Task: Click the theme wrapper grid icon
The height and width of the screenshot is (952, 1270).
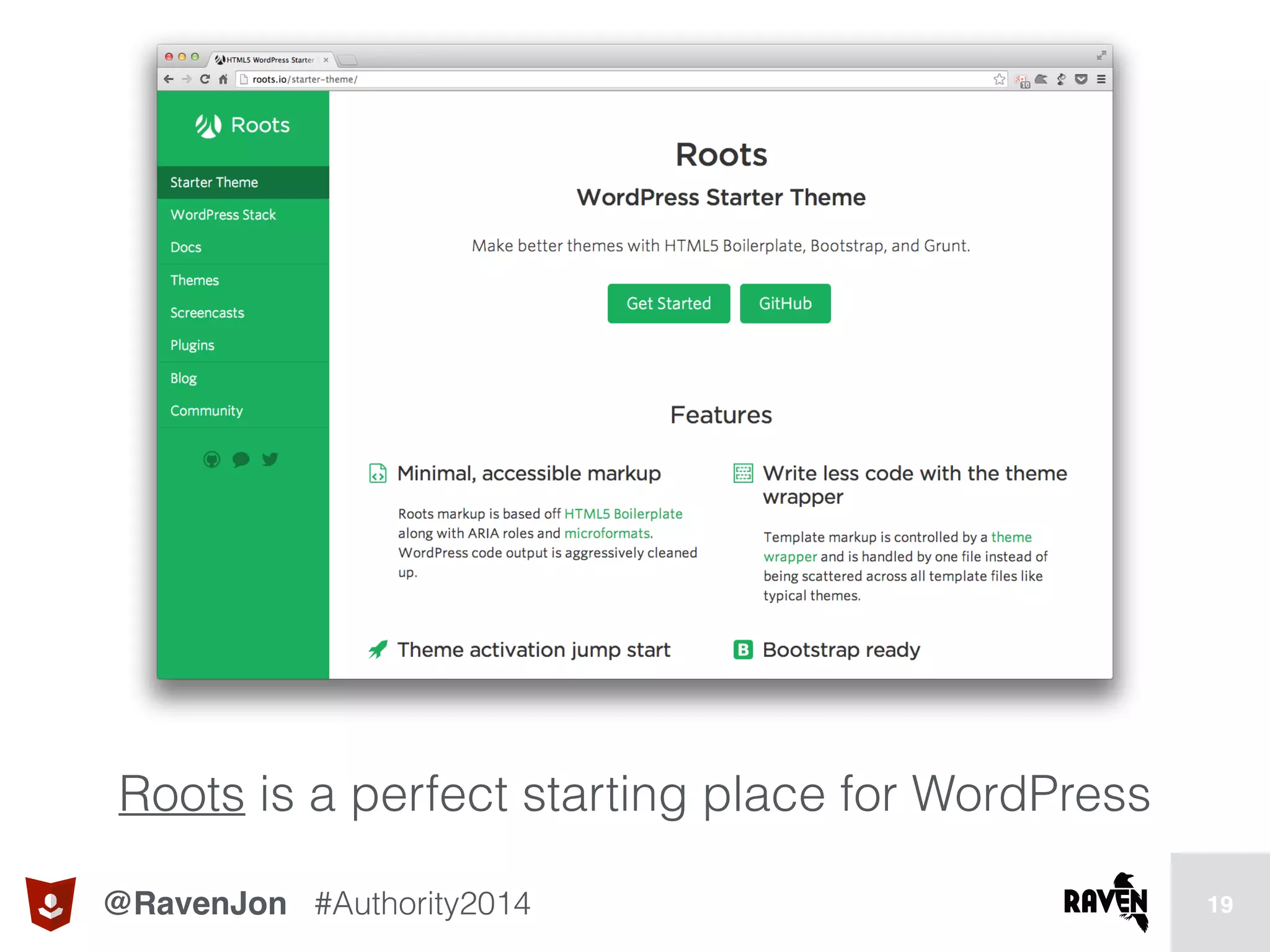Action: click(x=743, y=473)
